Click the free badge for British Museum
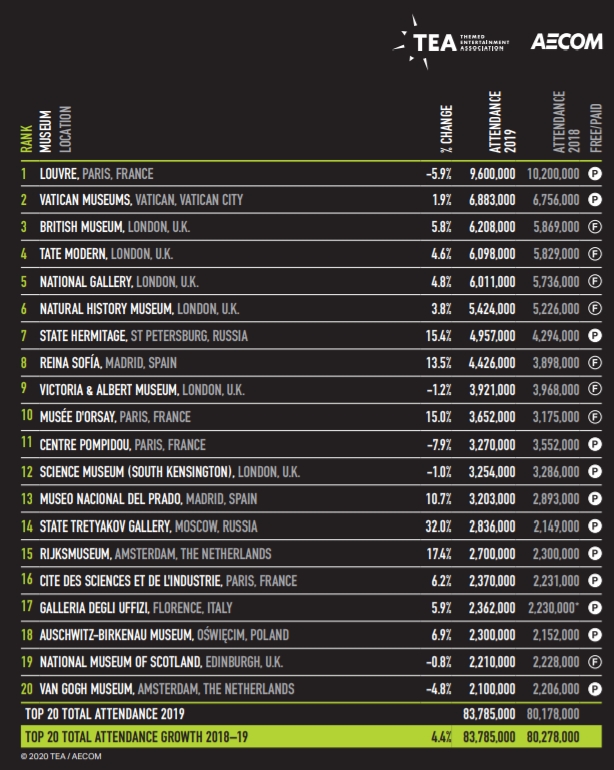 595,227
